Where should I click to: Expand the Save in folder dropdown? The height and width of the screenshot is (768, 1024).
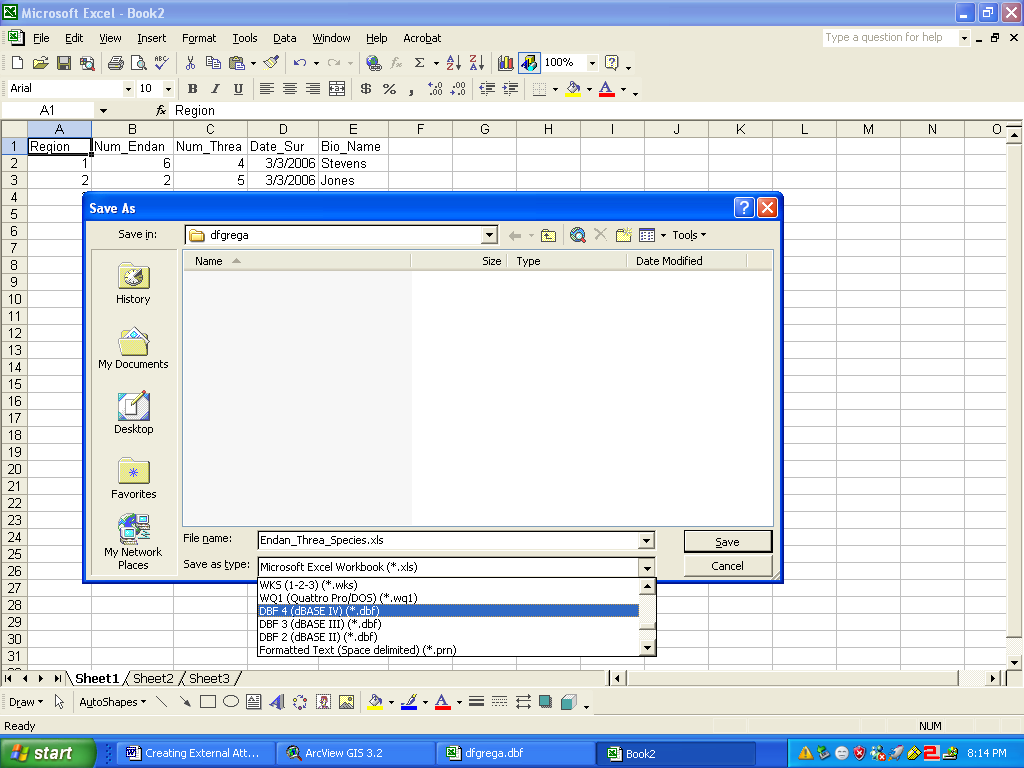click(489, 235)
